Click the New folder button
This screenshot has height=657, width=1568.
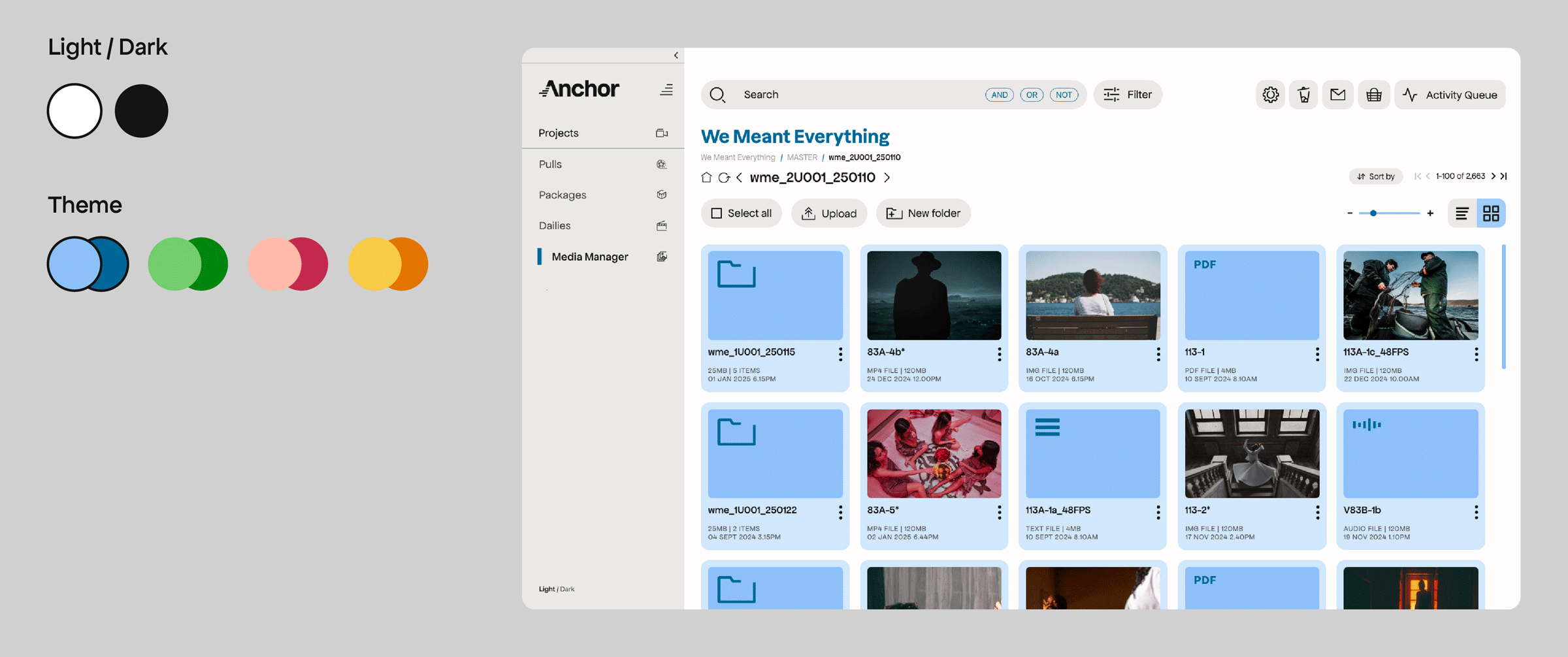pyautogui.click(x=923, y=213)
